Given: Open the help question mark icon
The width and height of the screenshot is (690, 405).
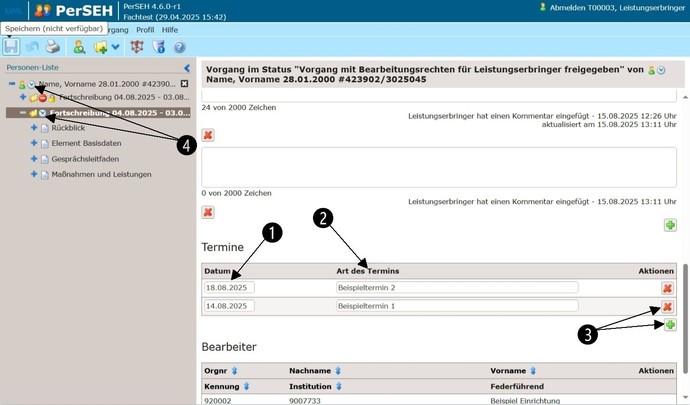Looking at the screenshot, I should tap(179, 47).
